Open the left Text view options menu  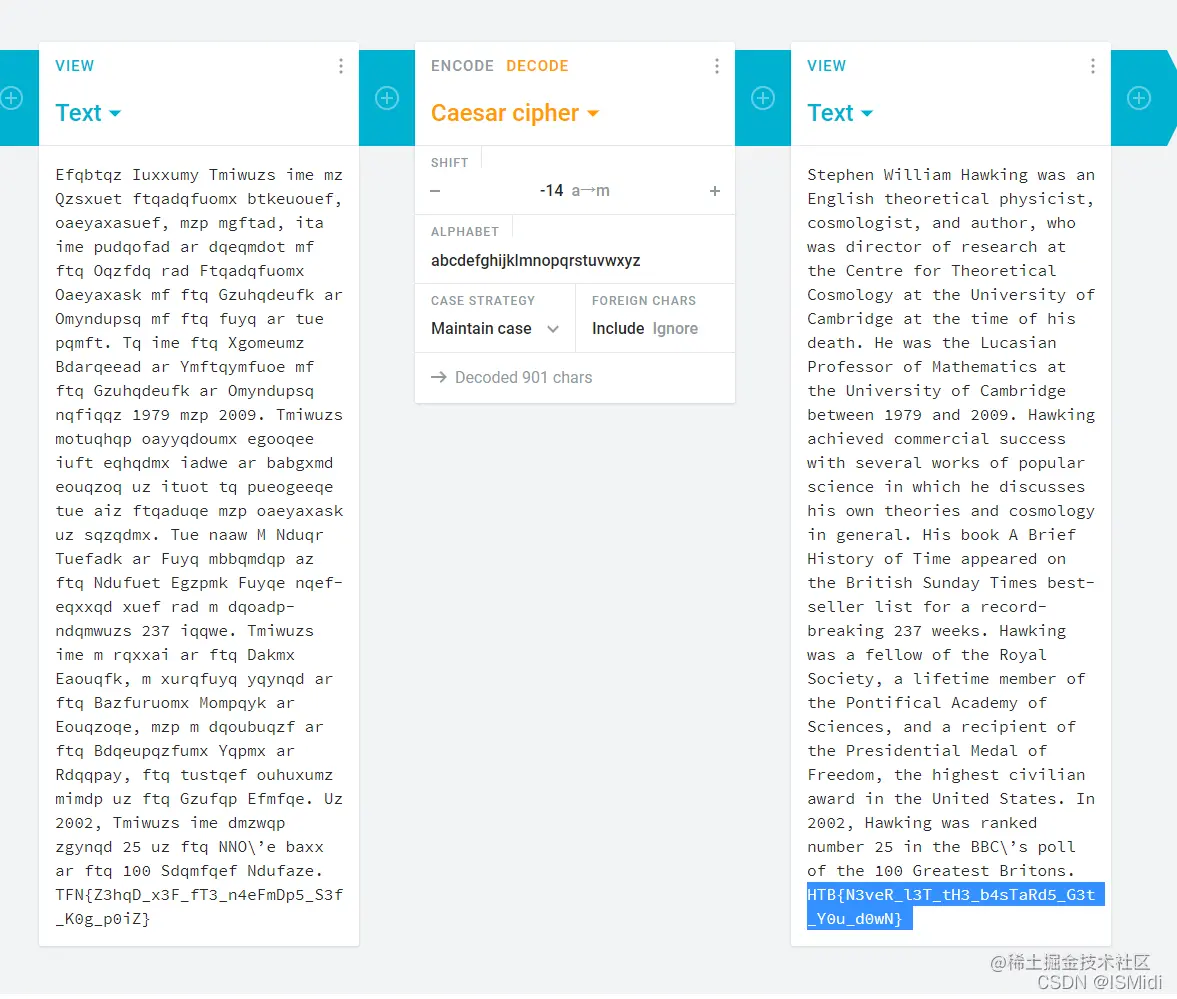point(341,66)
